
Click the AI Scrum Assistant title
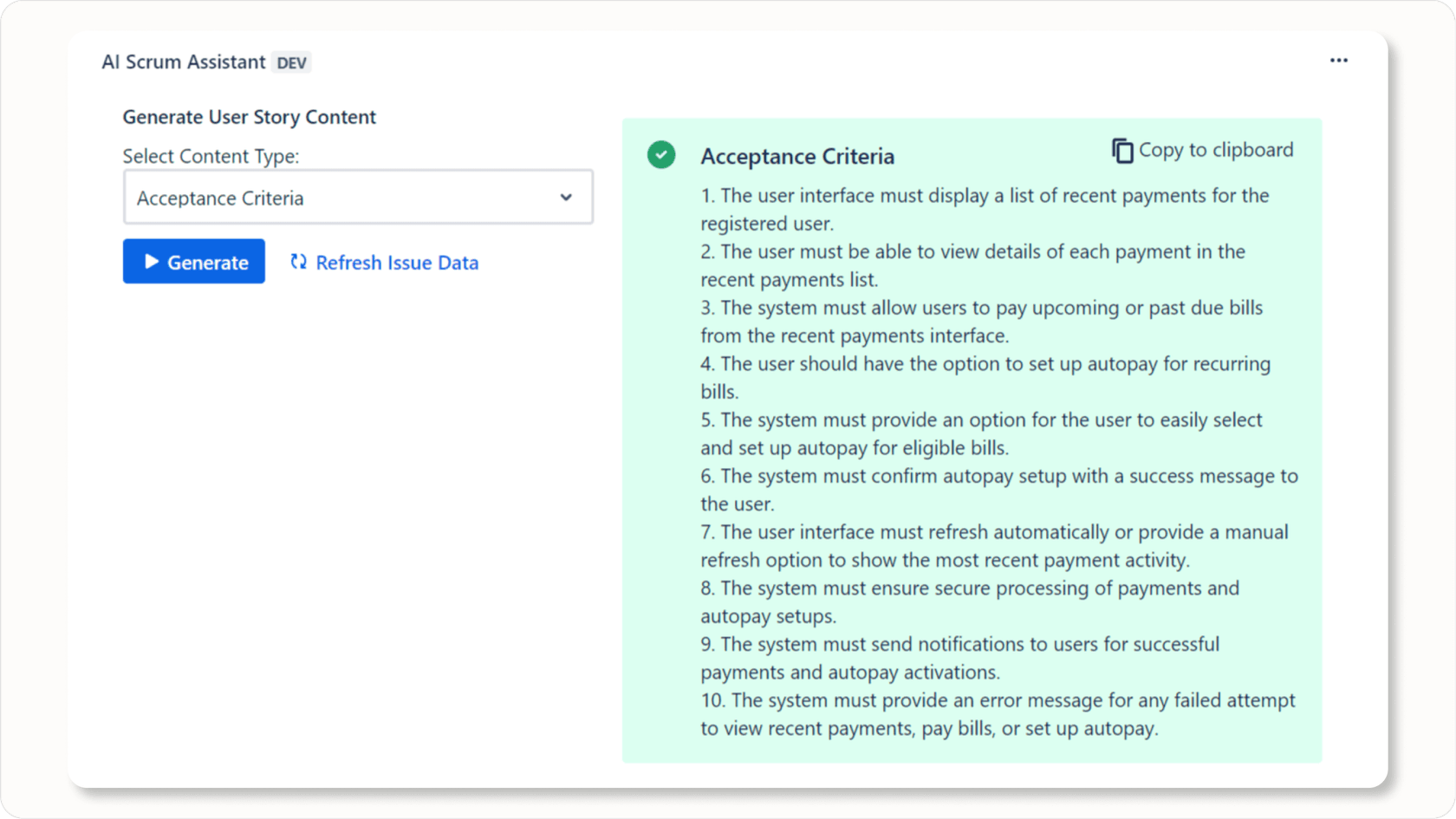183,62
